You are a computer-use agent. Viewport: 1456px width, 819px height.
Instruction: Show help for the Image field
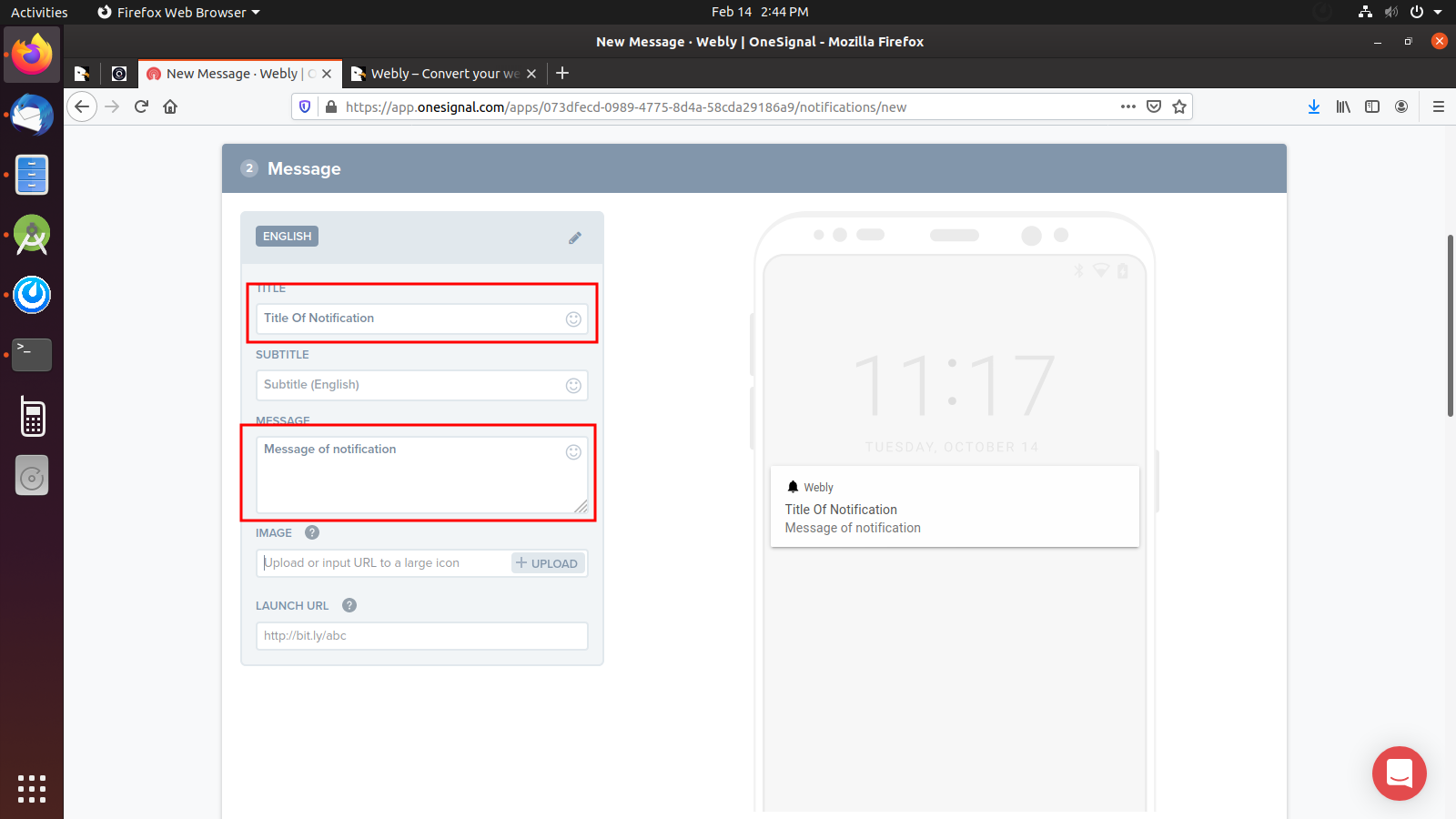click(x=312, y=533)
